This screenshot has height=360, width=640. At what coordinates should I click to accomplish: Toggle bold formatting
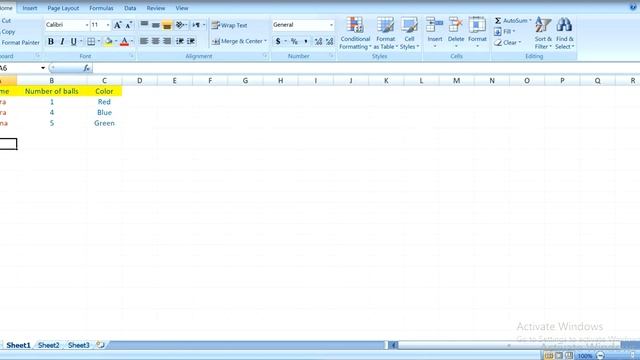51,41
